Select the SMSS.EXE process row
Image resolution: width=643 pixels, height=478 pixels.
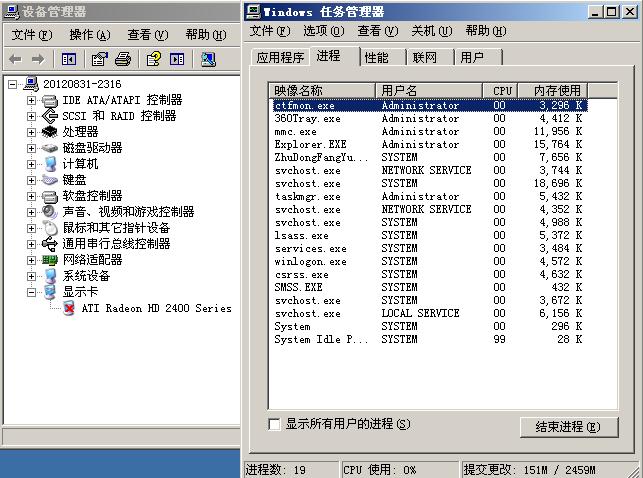point(429,287)
